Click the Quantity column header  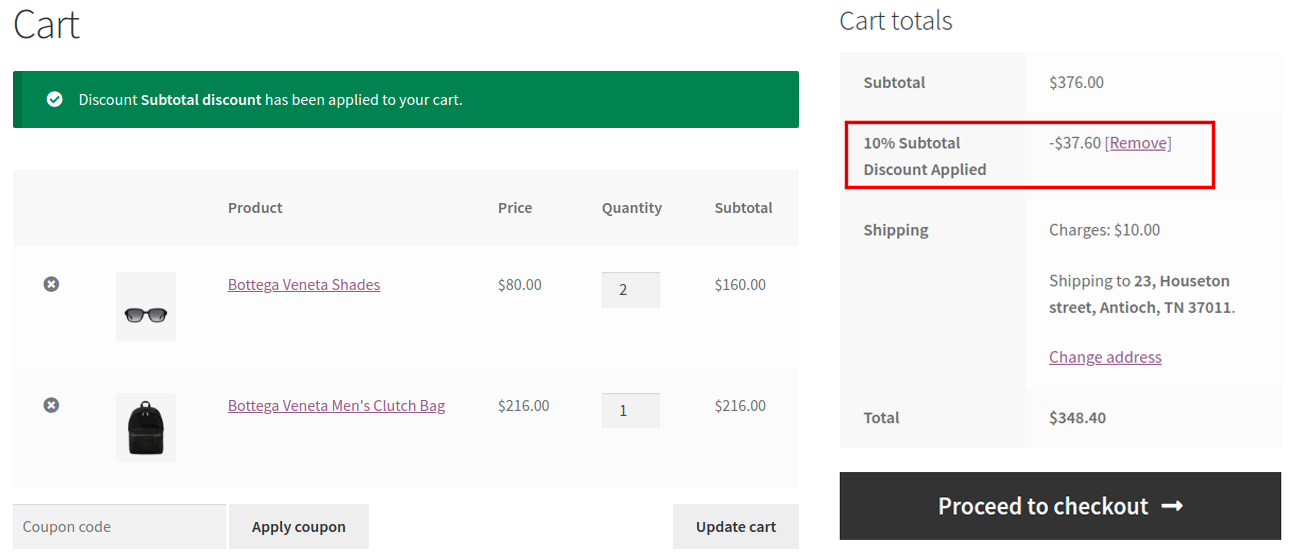[x=631, y=208]
